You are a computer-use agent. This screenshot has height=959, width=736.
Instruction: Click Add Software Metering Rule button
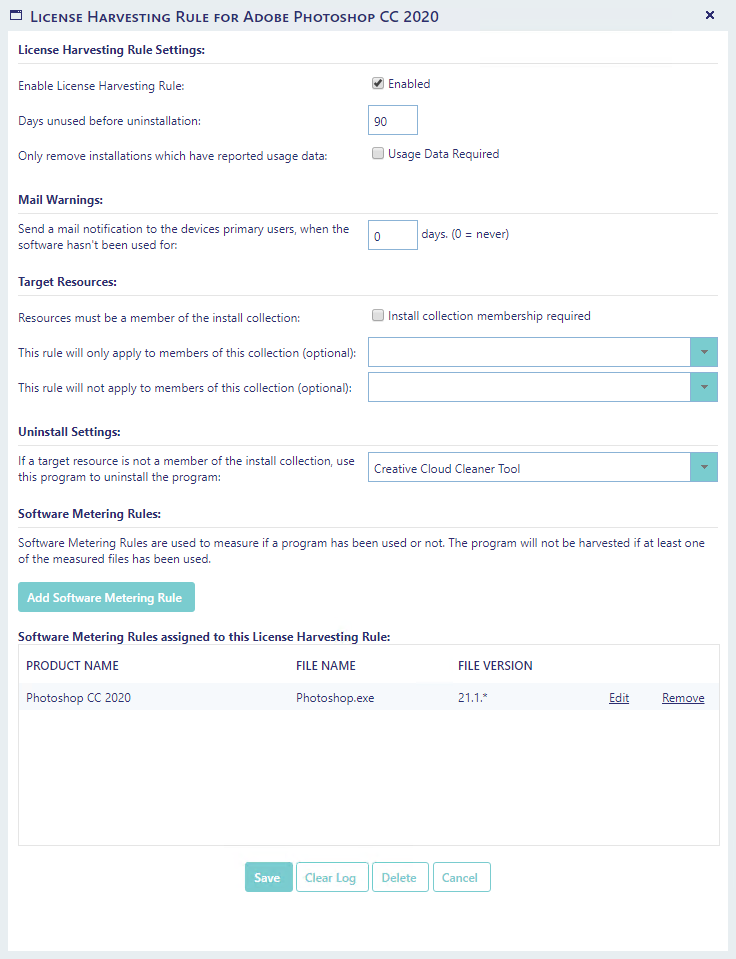pyautogui.click(x=106, y=597)
